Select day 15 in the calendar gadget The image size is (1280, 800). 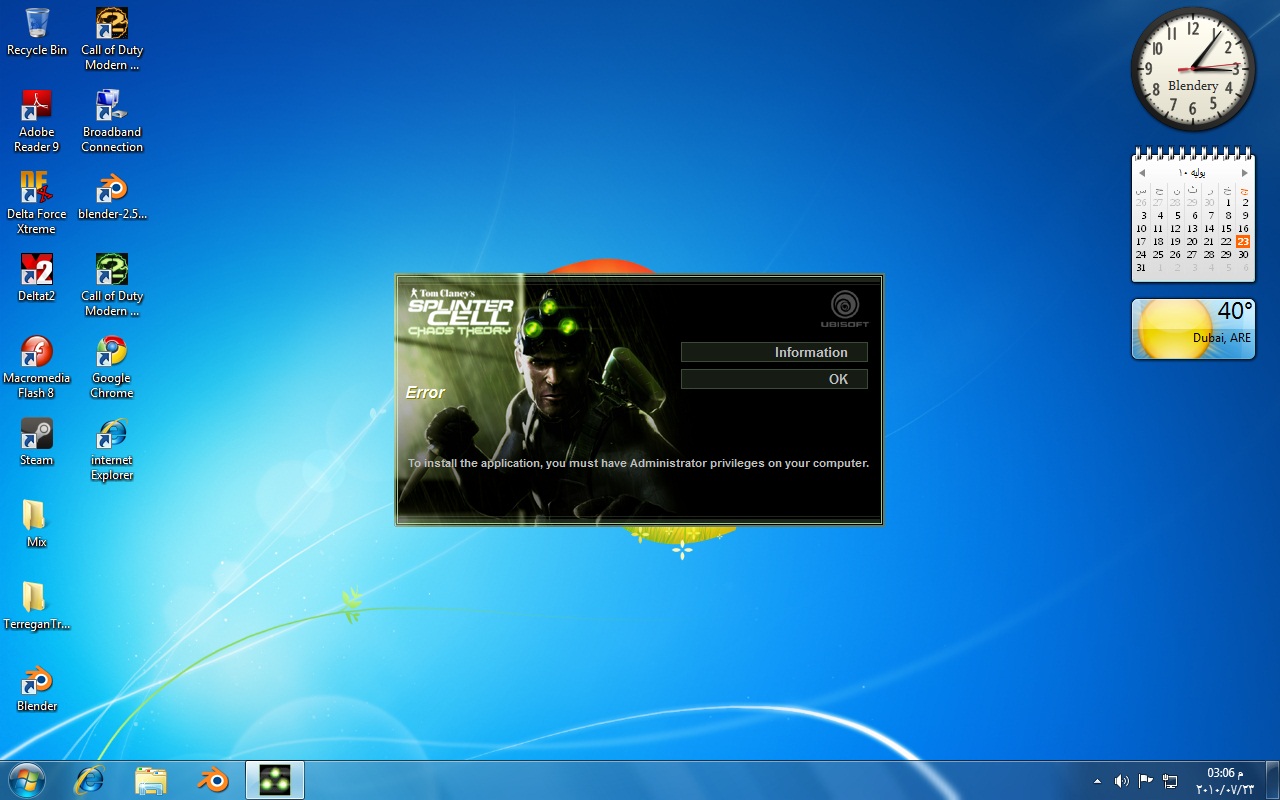[1226, 228]
